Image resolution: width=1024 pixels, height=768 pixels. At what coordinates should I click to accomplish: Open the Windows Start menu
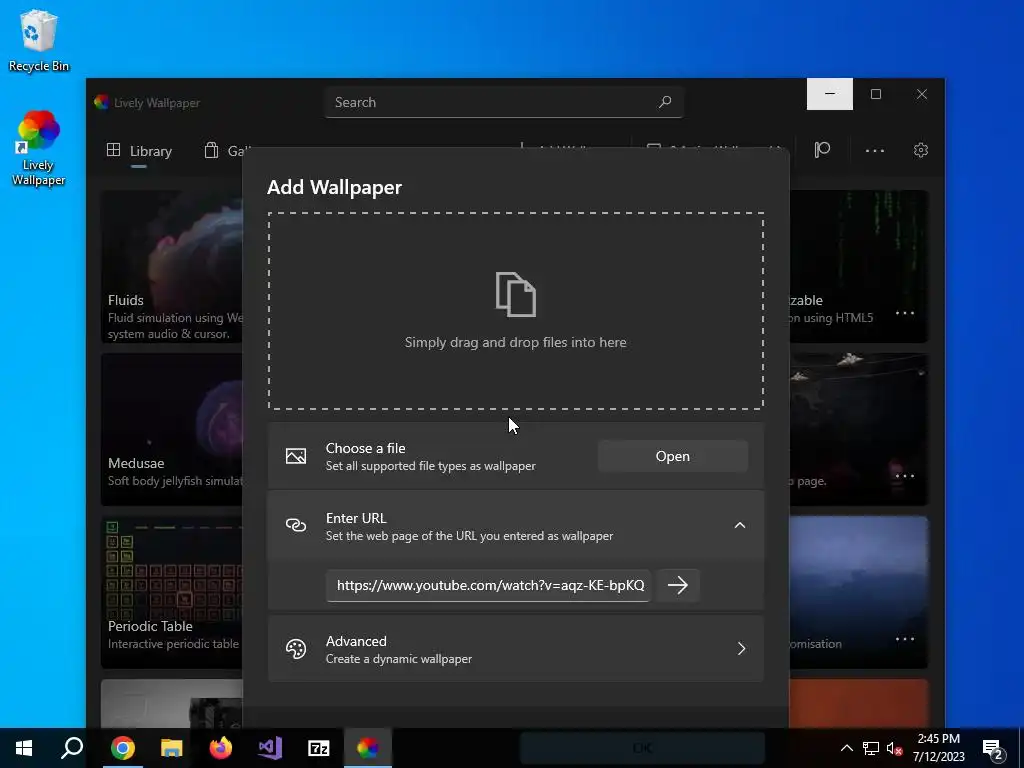24,748
